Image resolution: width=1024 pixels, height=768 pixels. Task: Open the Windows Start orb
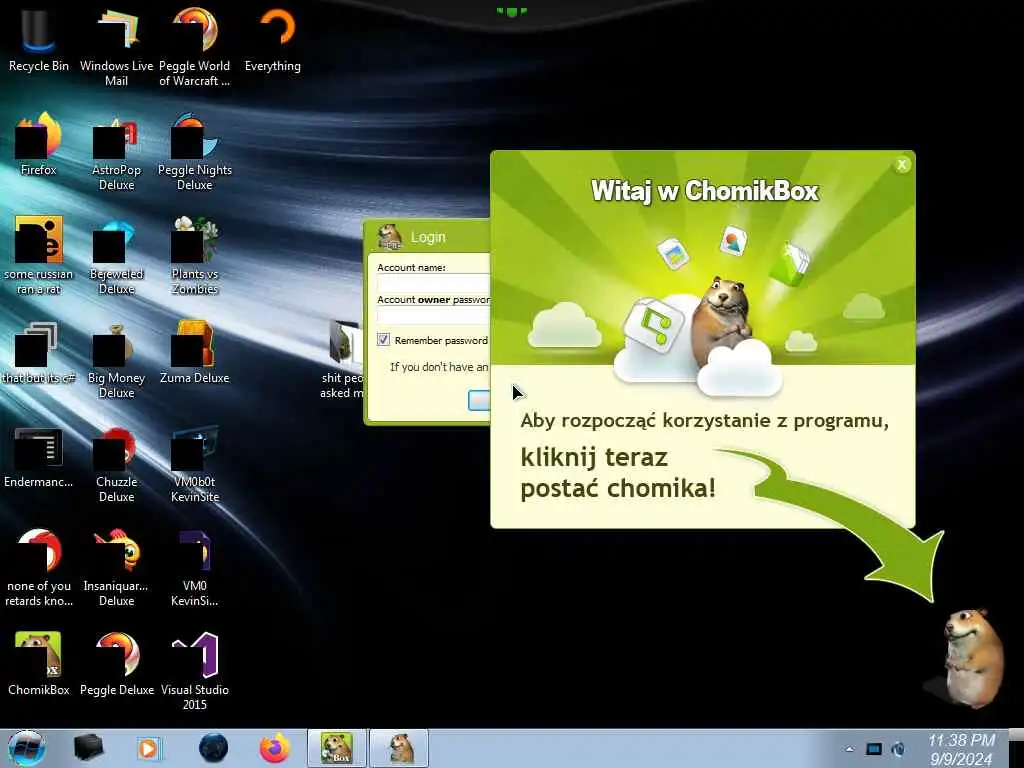point(27,748)
